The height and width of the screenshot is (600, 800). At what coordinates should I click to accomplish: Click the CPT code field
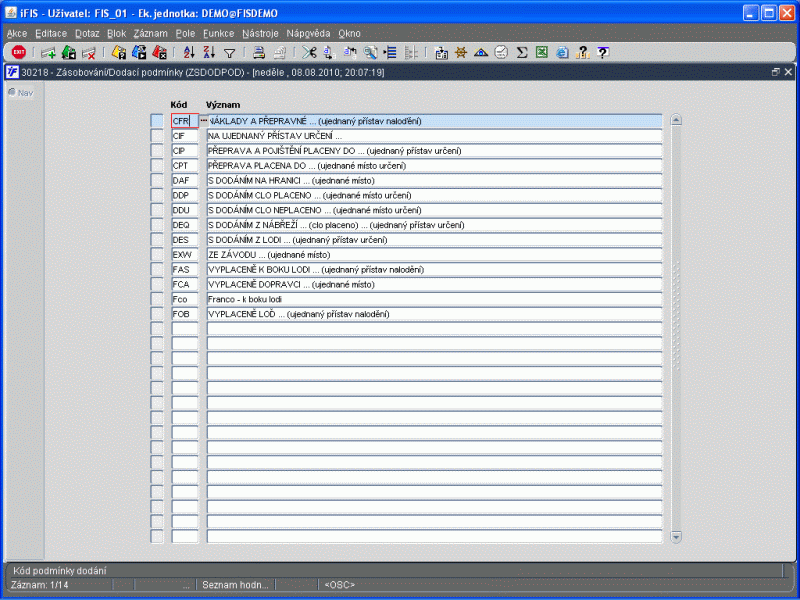coord(185,165)
